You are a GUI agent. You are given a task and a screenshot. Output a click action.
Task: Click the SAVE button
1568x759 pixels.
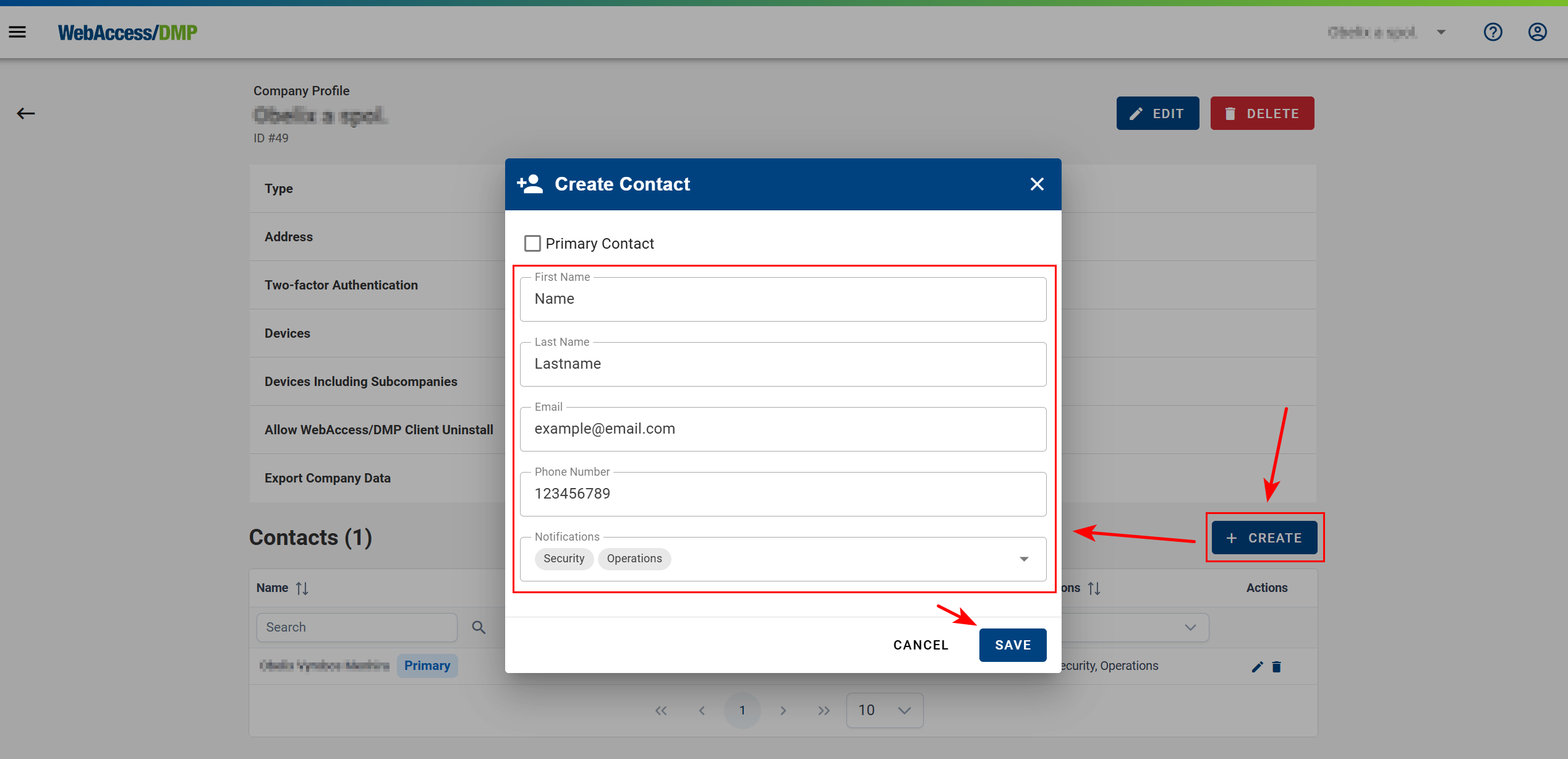[1012, 645]
